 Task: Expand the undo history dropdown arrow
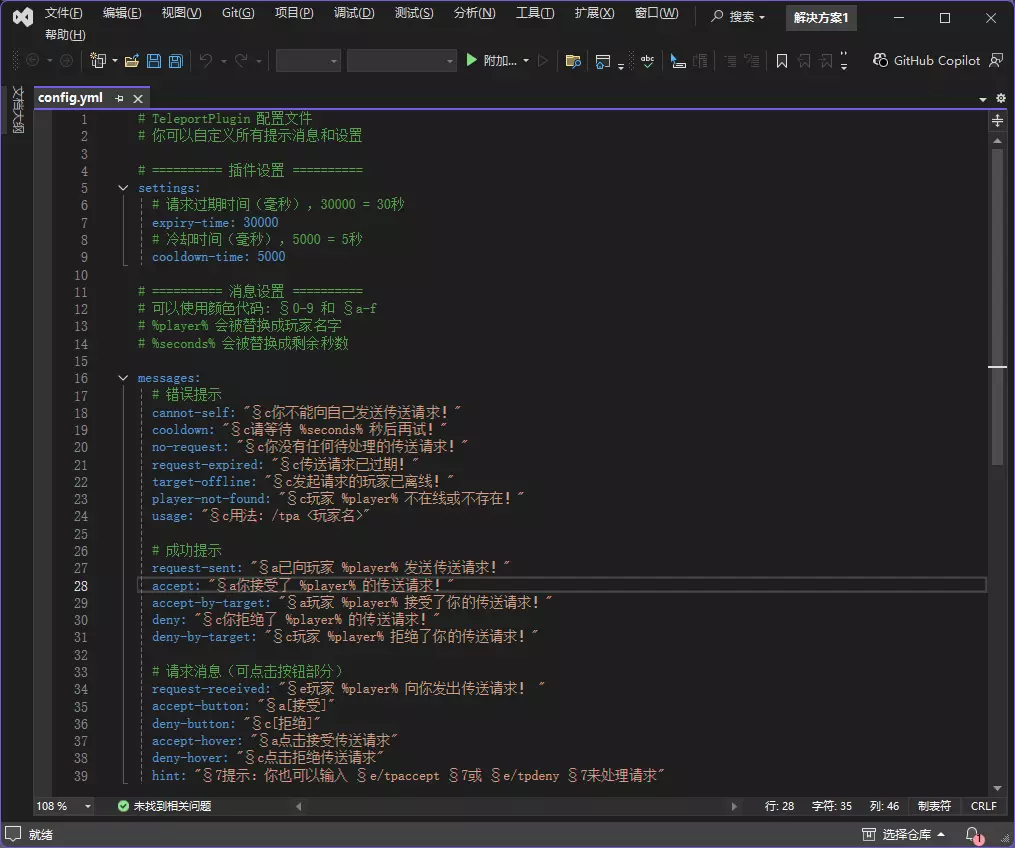[x=223, y=61]
